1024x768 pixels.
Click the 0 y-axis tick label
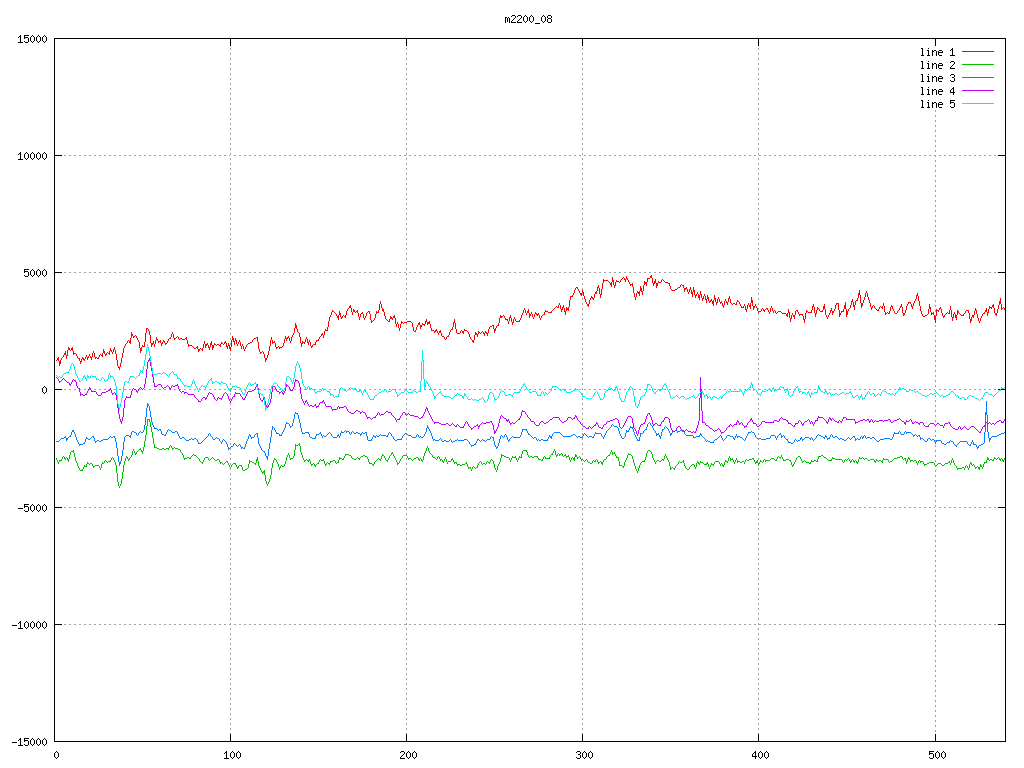[44, 390]
